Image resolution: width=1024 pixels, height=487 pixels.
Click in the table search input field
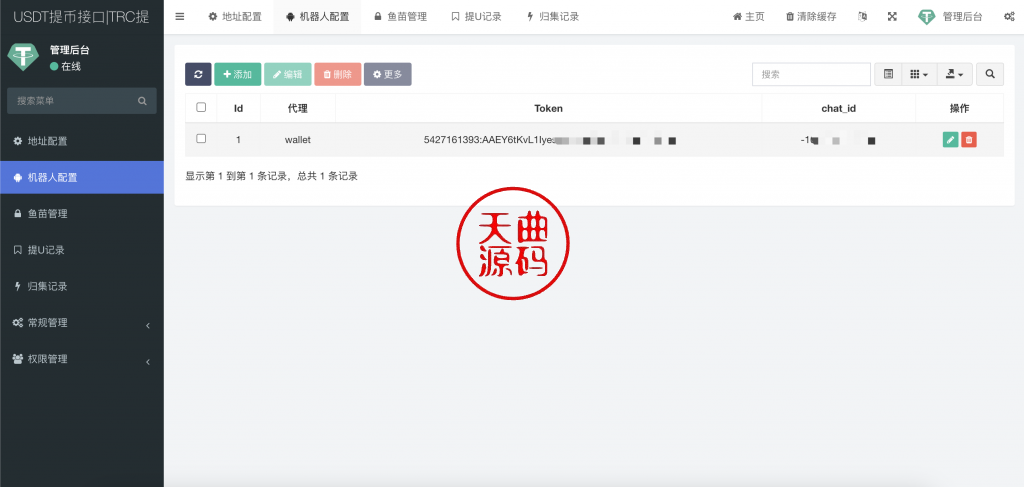coord(811,74)
